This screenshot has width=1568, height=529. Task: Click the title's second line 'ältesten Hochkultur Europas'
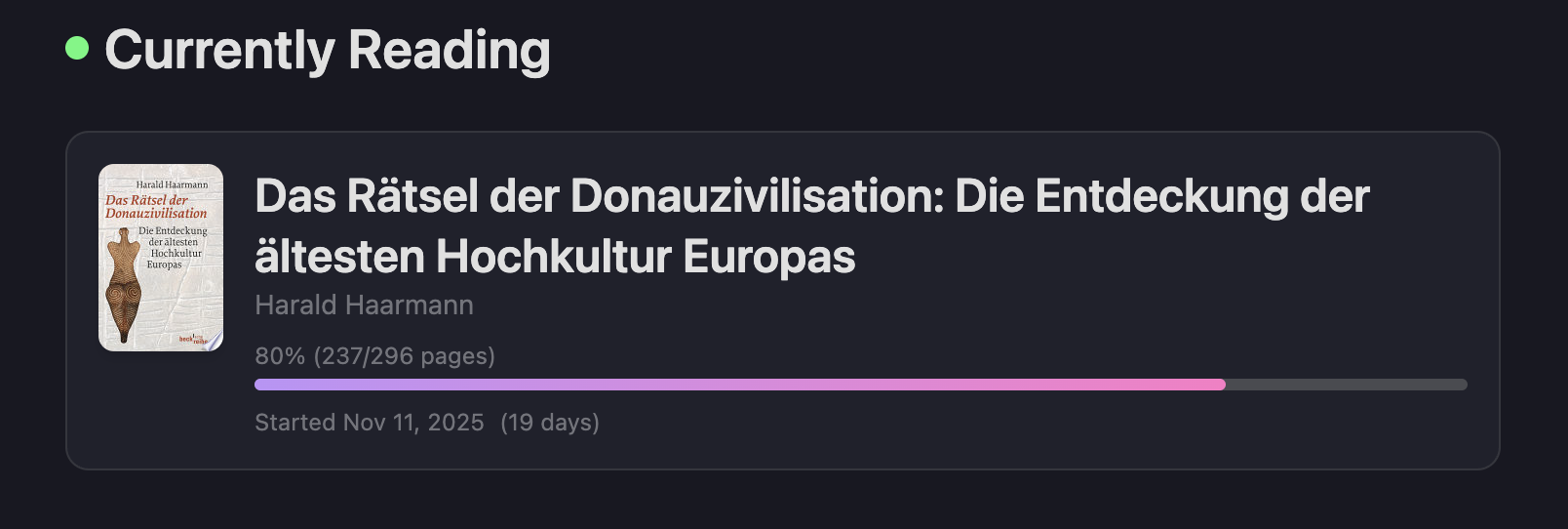(555, 257)
